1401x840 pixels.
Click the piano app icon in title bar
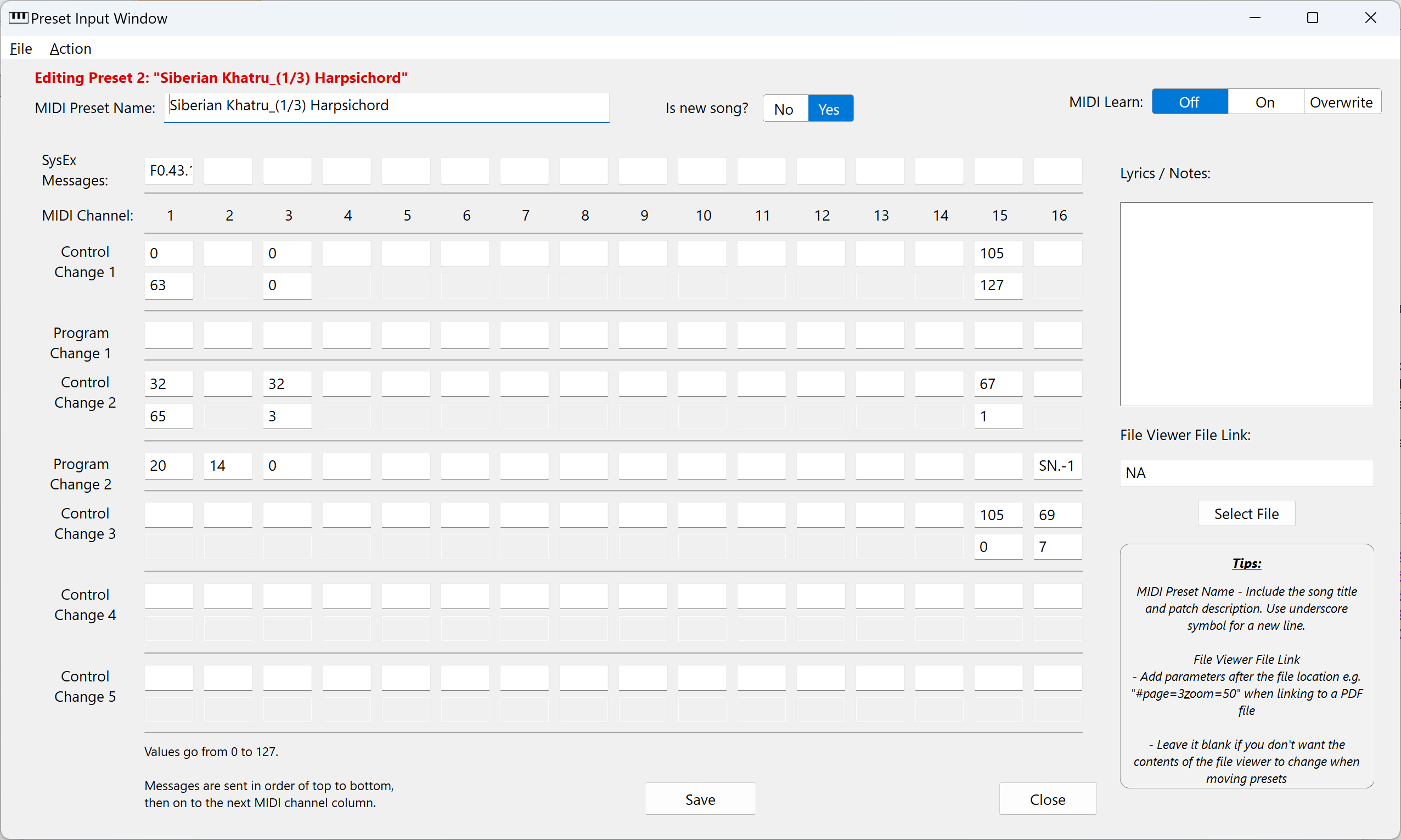(x=18, y=18)
